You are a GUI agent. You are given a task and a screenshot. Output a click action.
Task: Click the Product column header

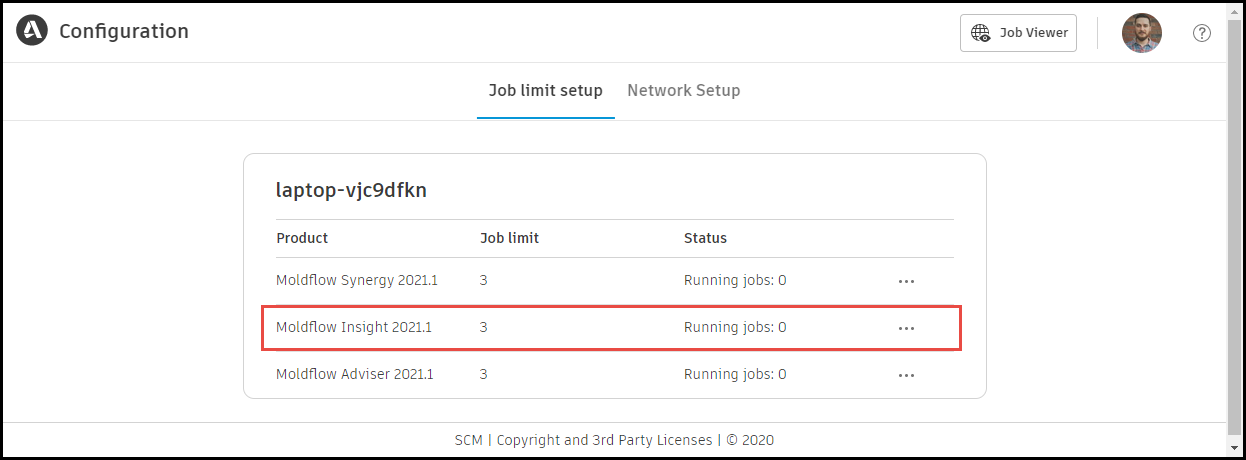coord(302,238)
